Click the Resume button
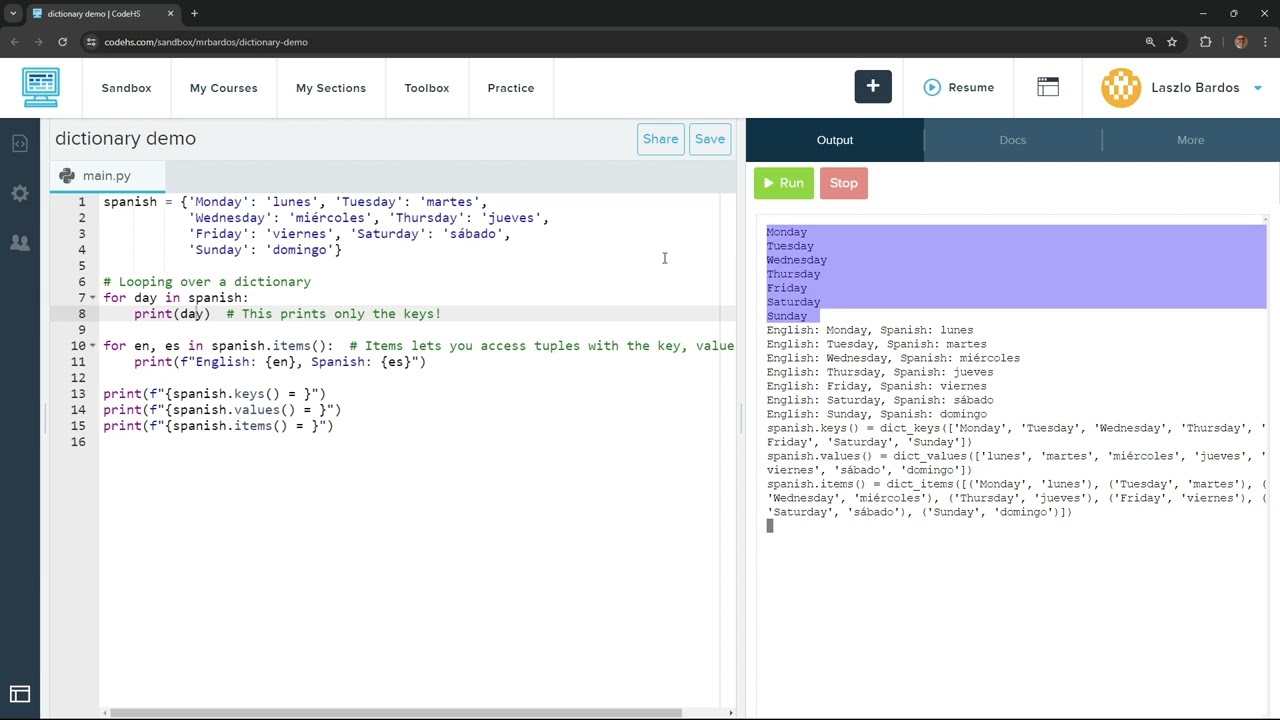 [959, 88]
